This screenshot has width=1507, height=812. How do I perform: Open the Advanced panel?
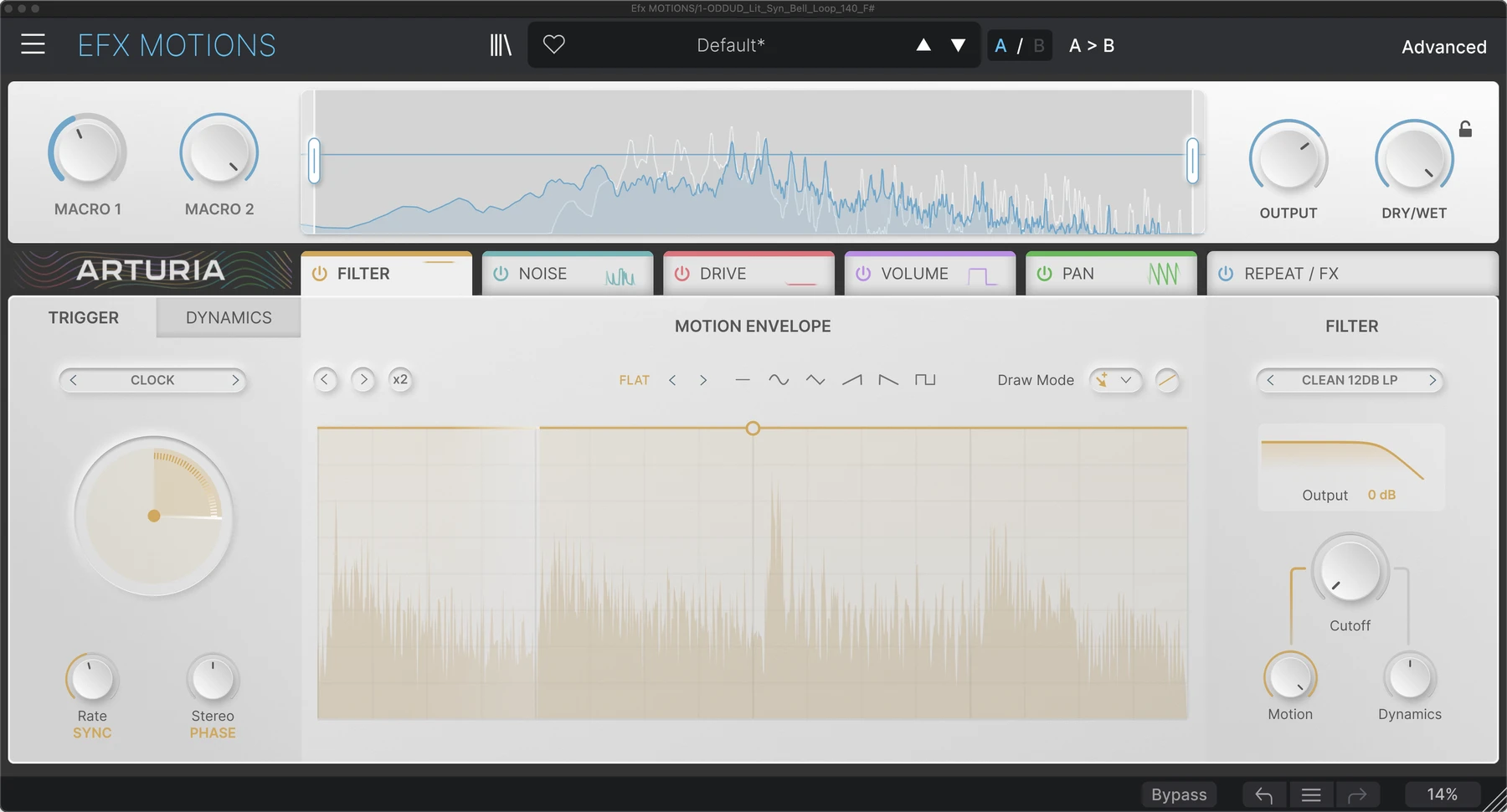pos(1444,47)
